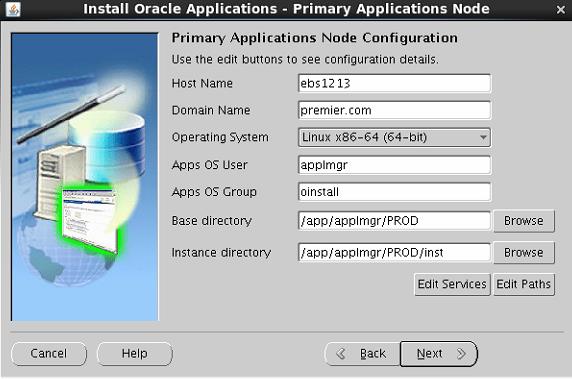Screen dimensions: 572x379
Task: Click the Apps OS User field
Action: point(394,165)
